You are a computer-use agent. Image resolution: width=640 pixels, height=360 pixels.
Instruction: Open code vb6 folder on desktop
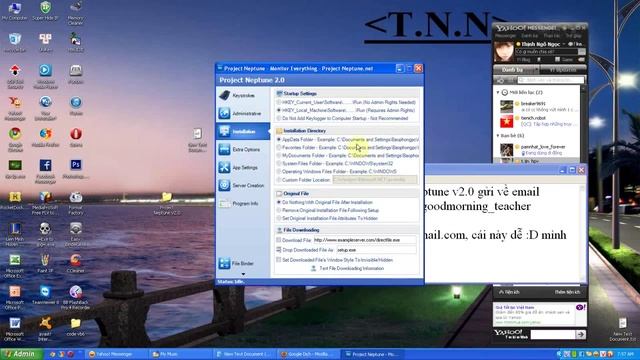(x=76, y=327)
